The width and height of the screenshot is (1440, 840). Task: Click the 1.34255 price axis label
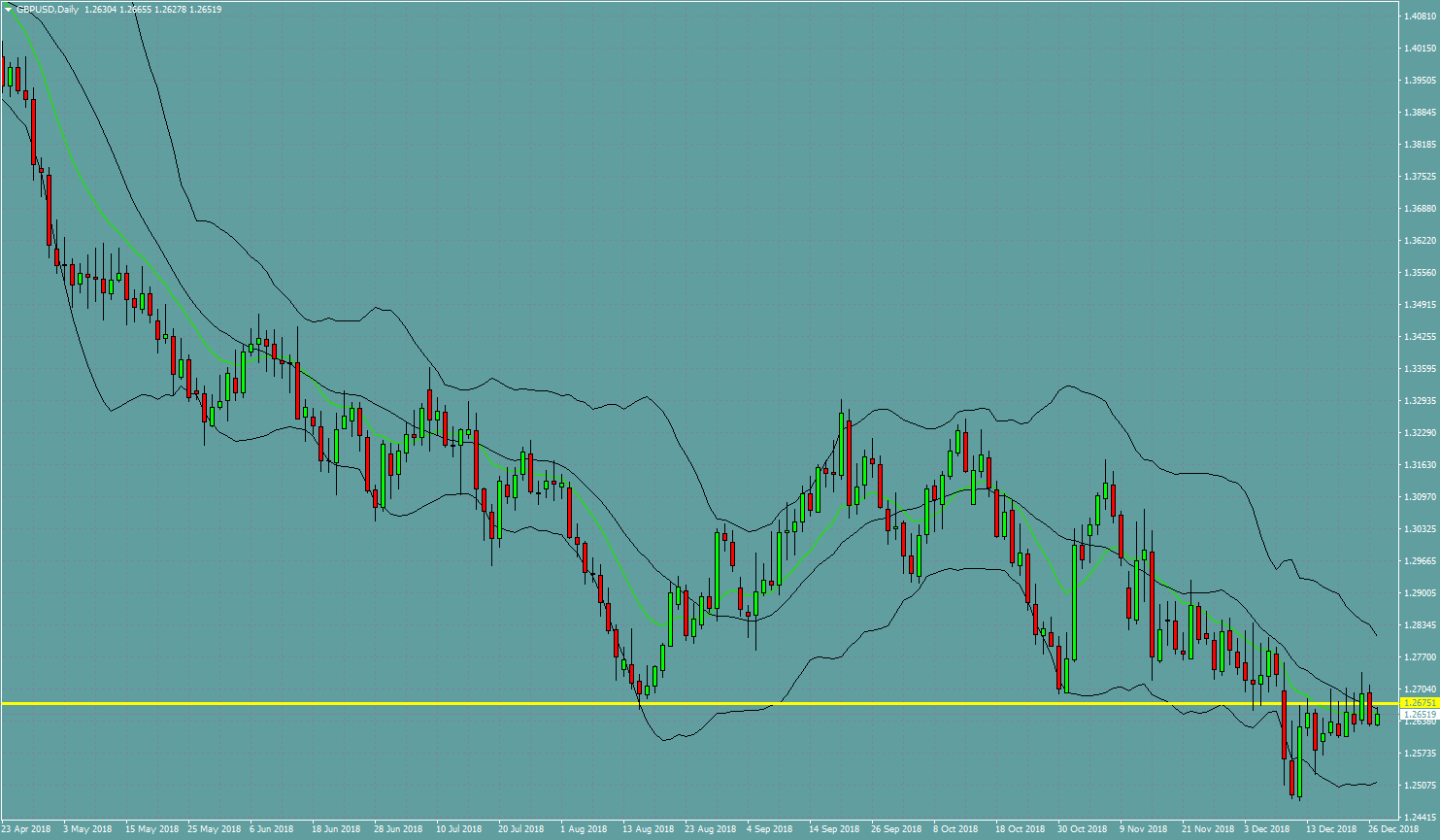(x=1419, y=336)
